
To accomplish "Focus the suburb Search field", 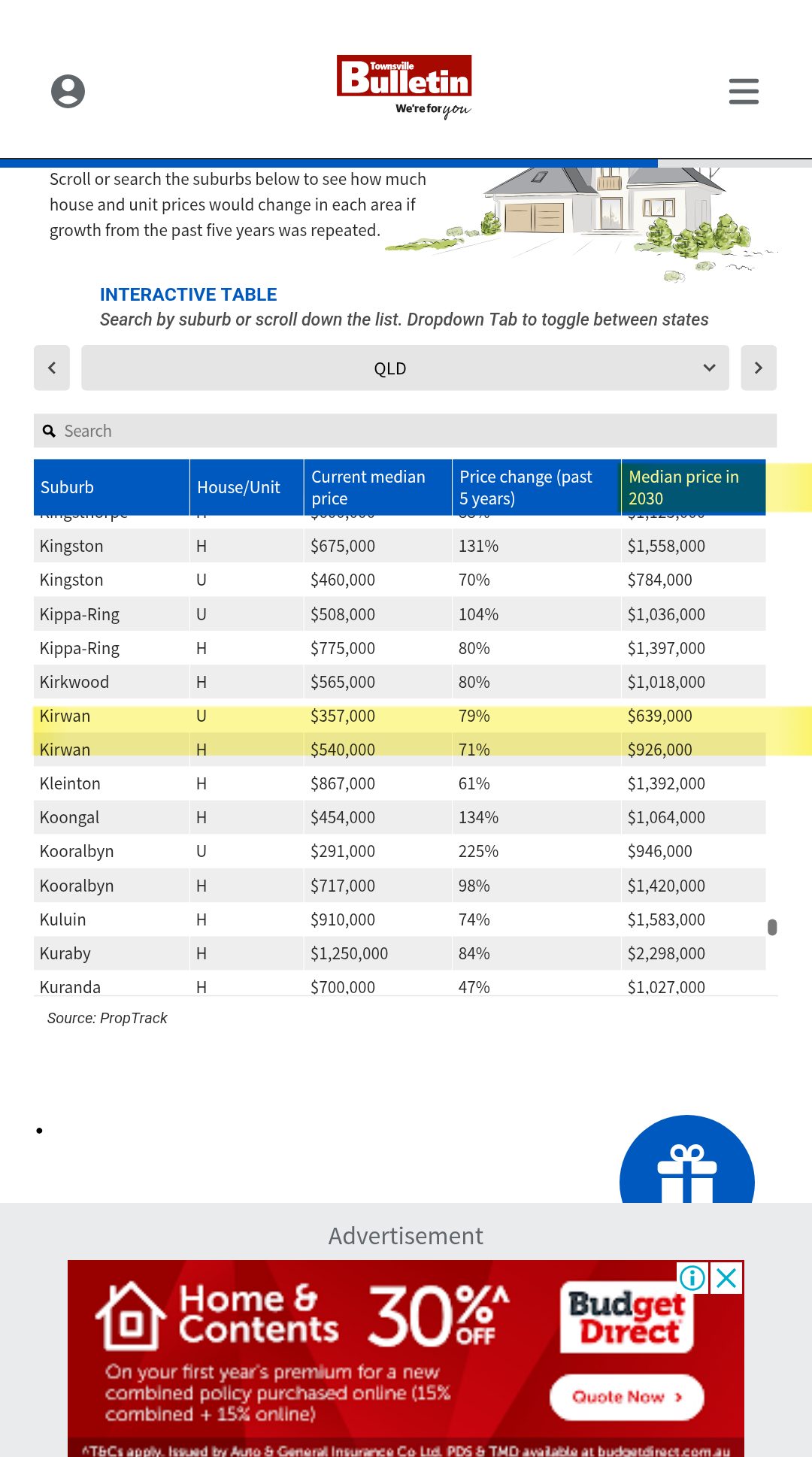I will click(405, 431).
